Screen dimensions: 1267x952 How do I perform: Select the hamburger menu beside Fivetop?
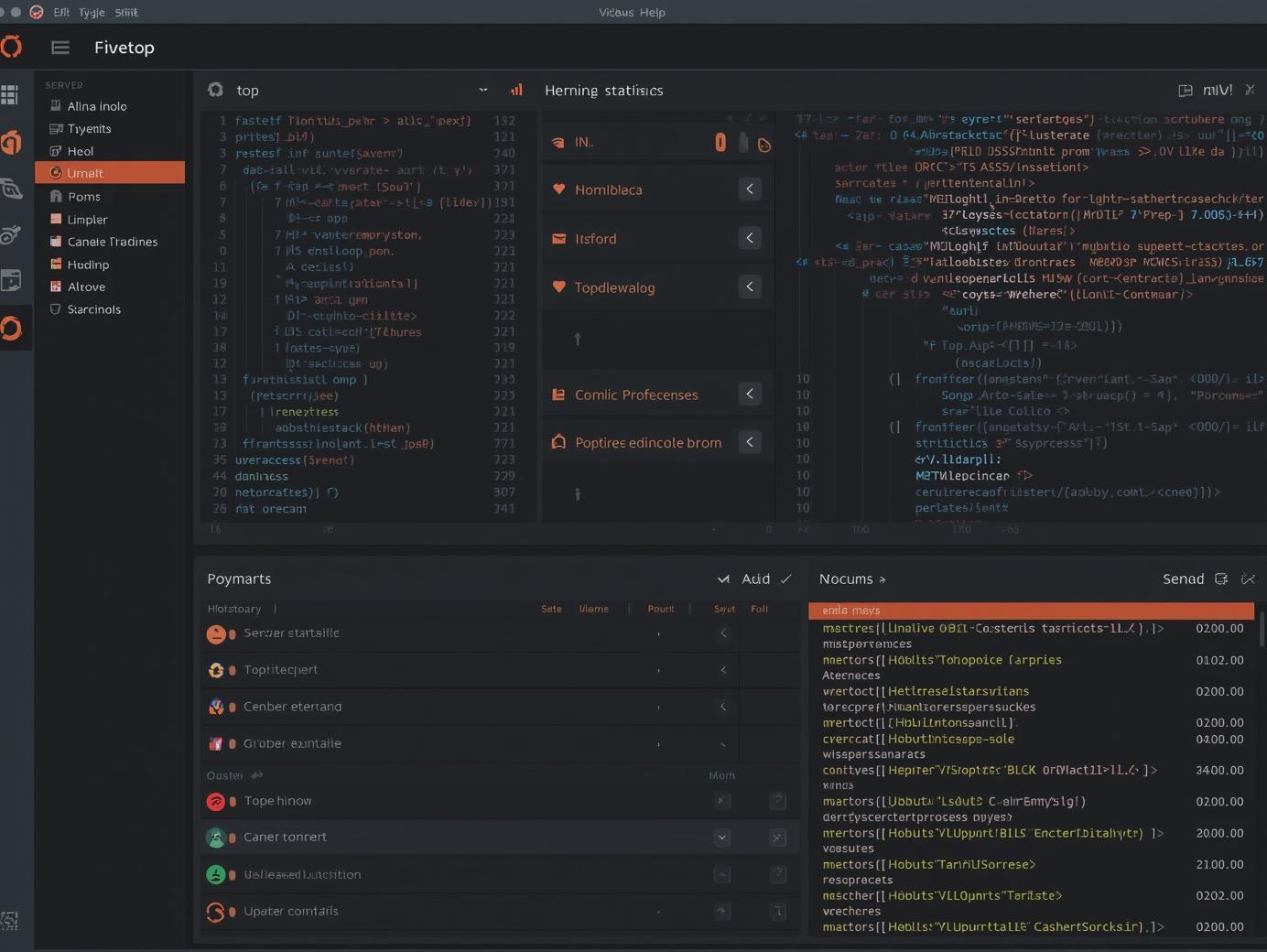(60, 48)
